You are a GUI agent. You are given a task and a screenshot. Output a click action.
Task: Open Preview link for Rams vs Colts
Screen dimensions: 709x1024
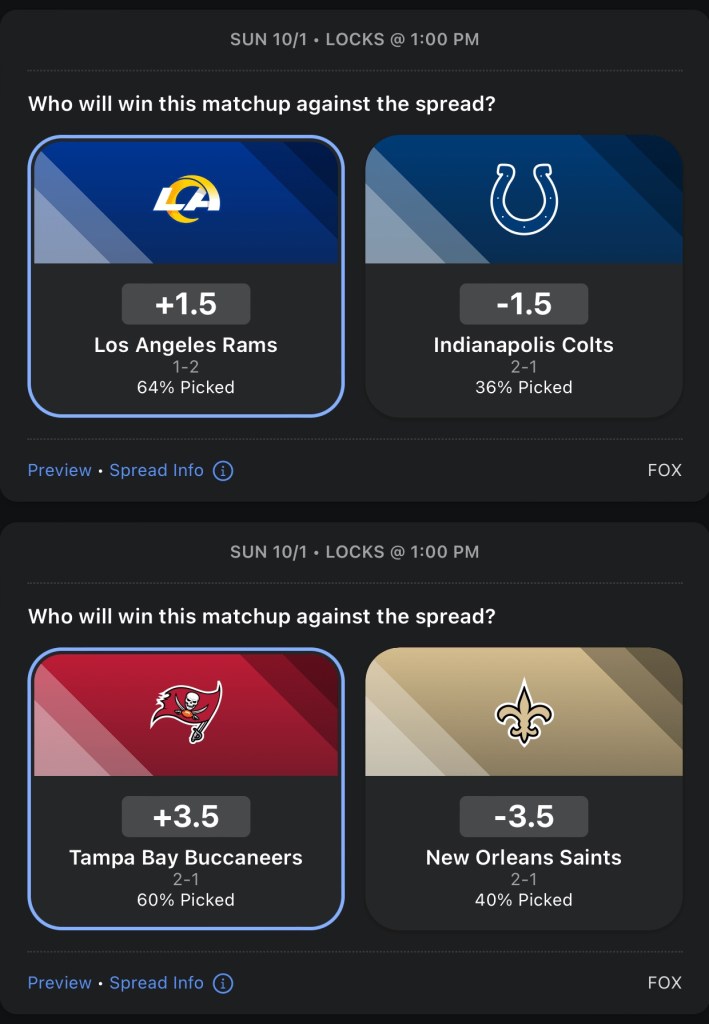point(59,470)
